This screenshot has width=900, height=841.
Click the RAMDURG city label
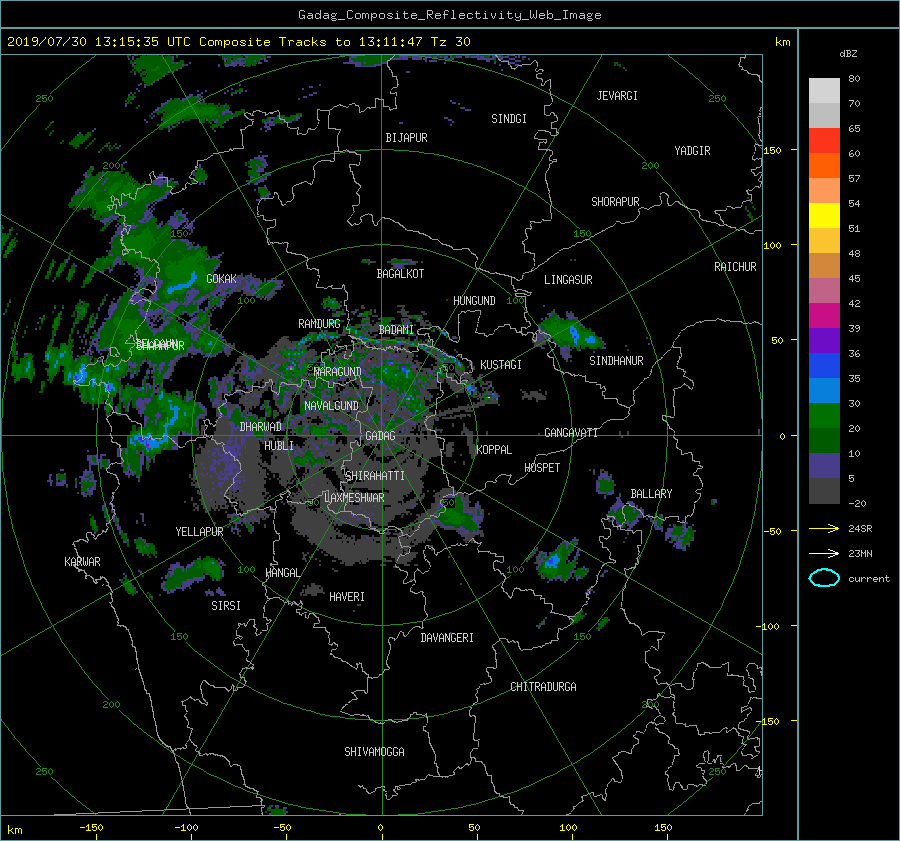point(319,324)
